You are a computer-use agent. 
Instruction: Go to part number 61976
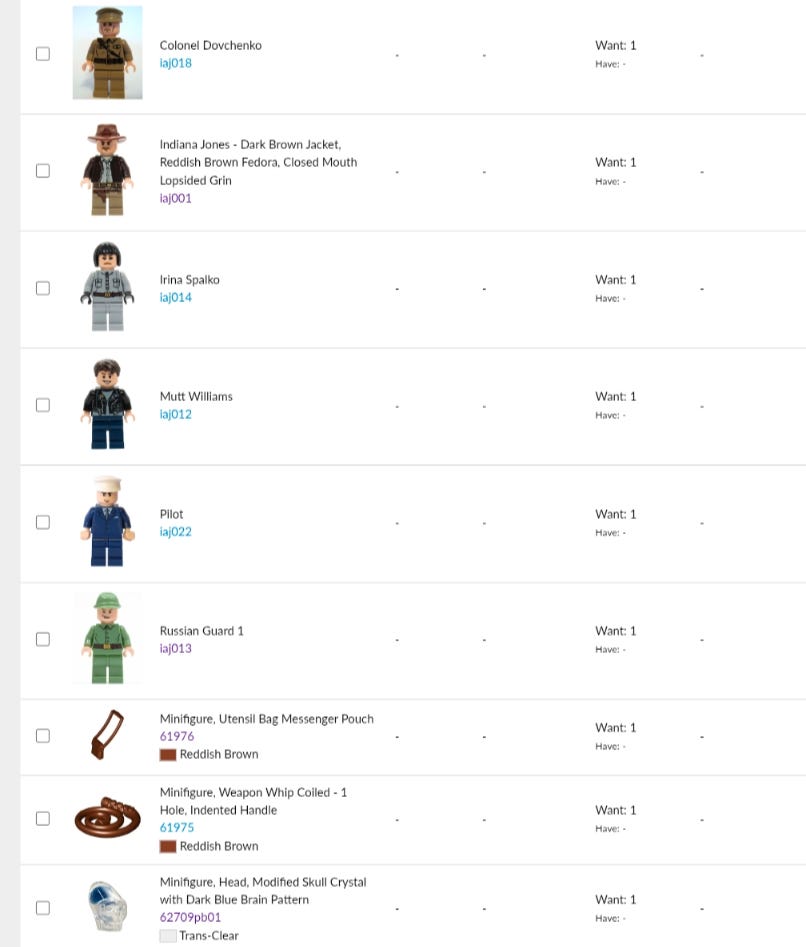(x=177, y=736)
